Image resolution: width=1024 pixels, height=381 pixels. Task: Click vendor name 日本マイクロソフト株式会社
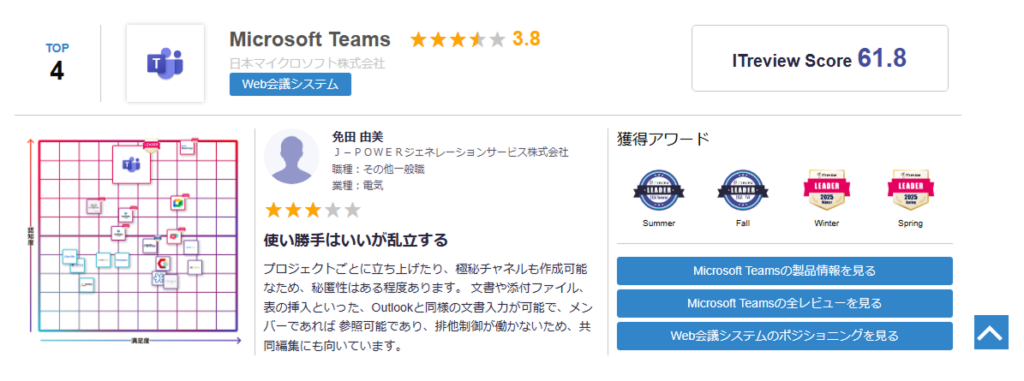[307, 64]
